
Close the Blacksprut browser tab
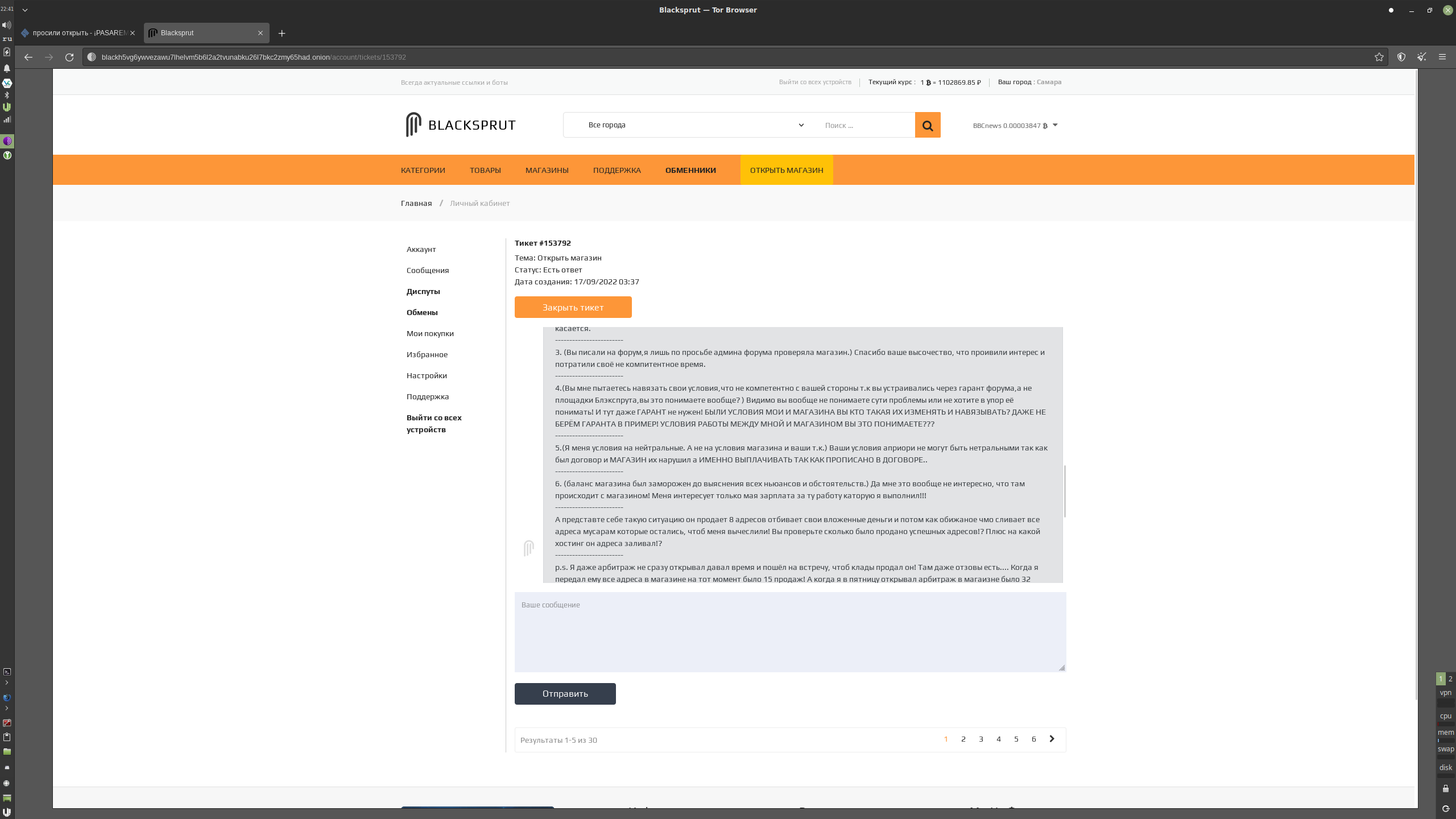[x=260, y=33]
